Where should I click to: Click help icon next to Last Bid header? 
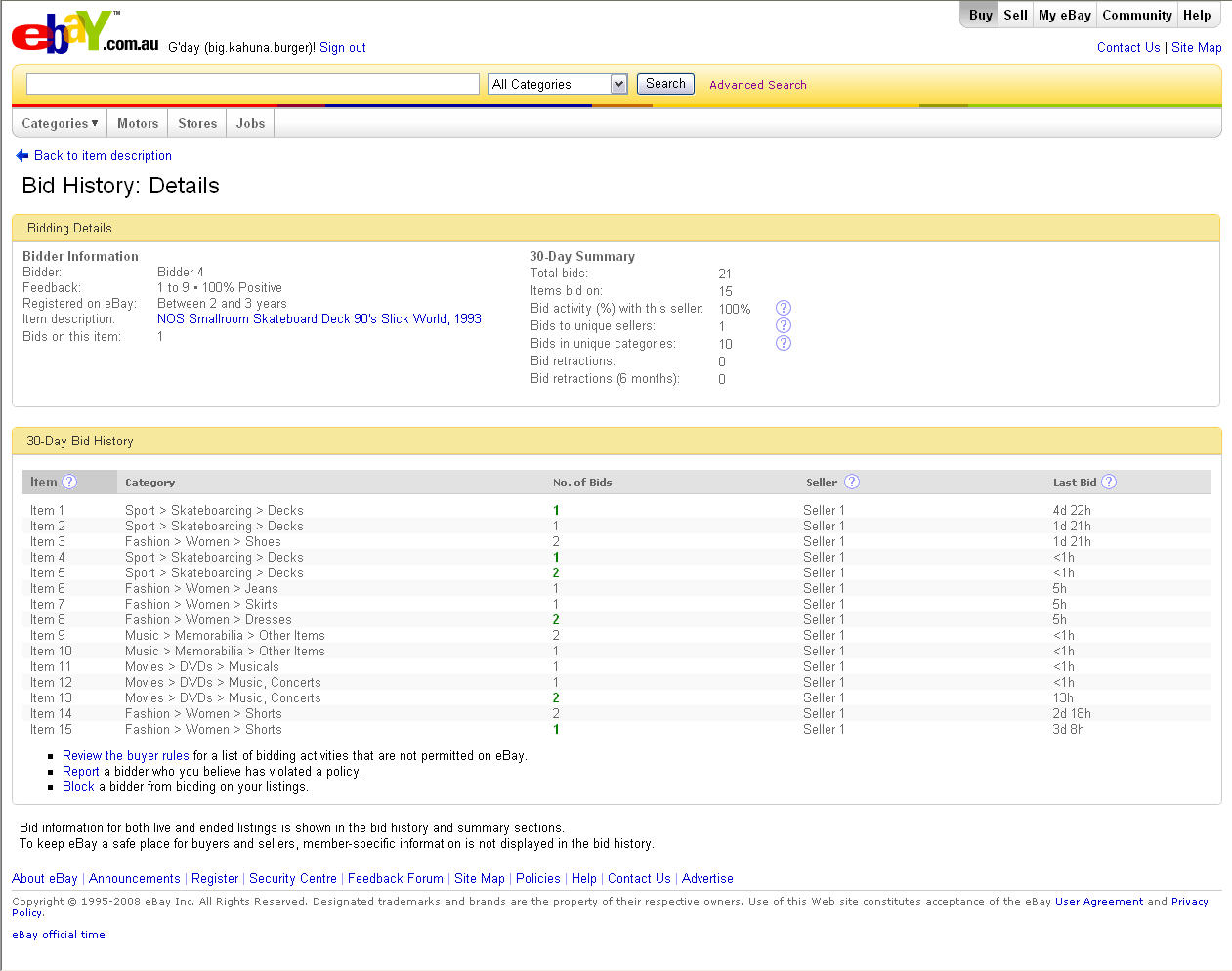(x=1109, y=482)
